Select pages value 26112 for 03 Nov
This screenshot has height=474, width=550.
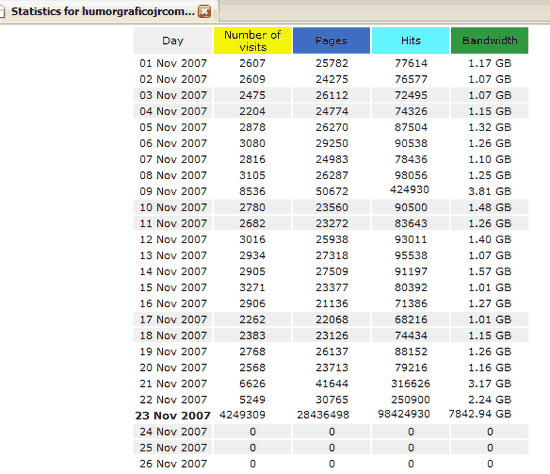(x=332, y=95)
